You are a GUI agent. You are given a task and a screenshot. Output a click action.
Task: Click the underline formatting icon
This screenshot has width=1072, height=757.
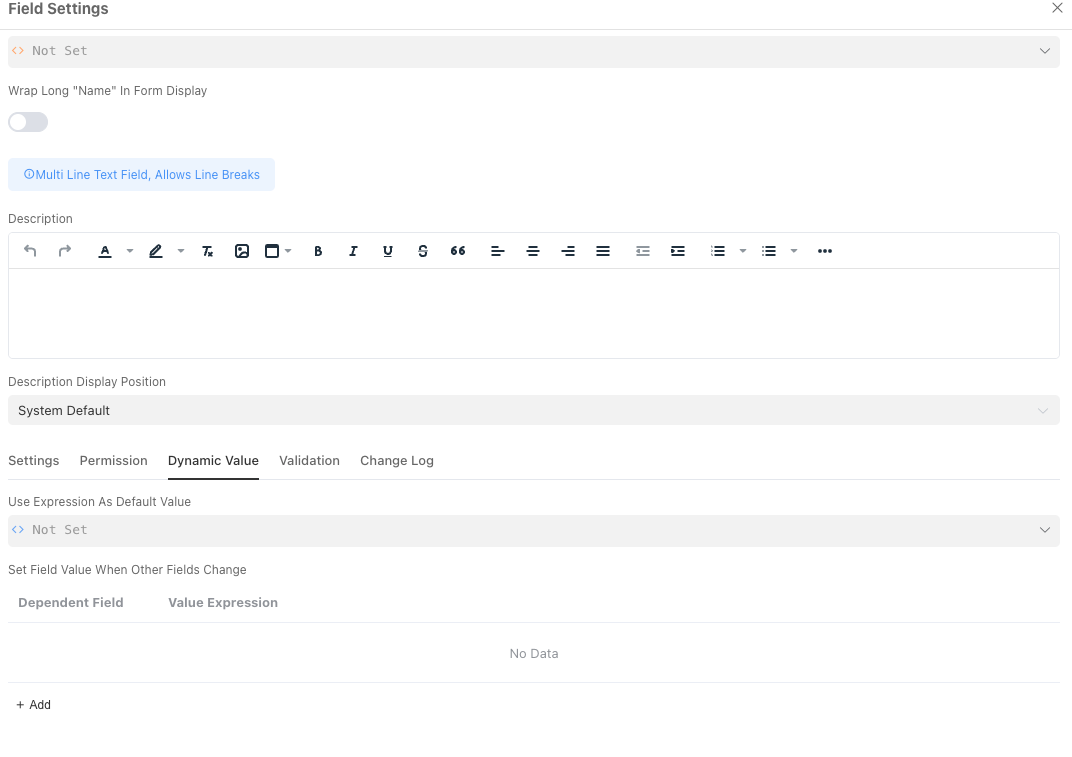[388, 251]
